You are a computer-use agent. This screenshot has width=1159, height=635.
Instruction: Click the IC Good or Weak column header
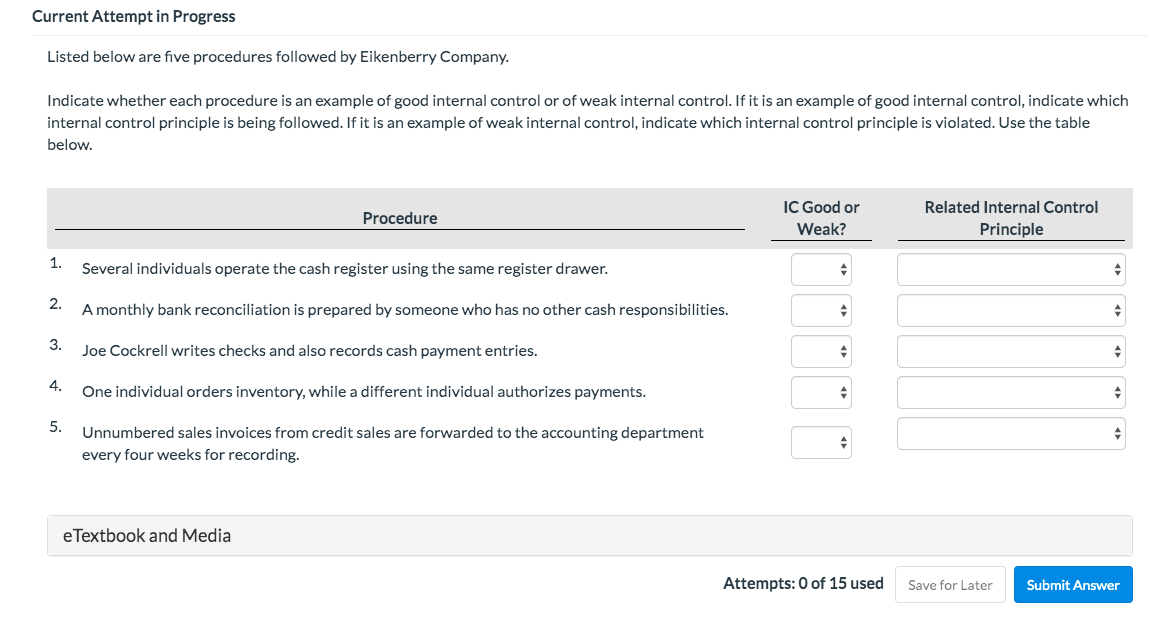(x=820, y=217)
